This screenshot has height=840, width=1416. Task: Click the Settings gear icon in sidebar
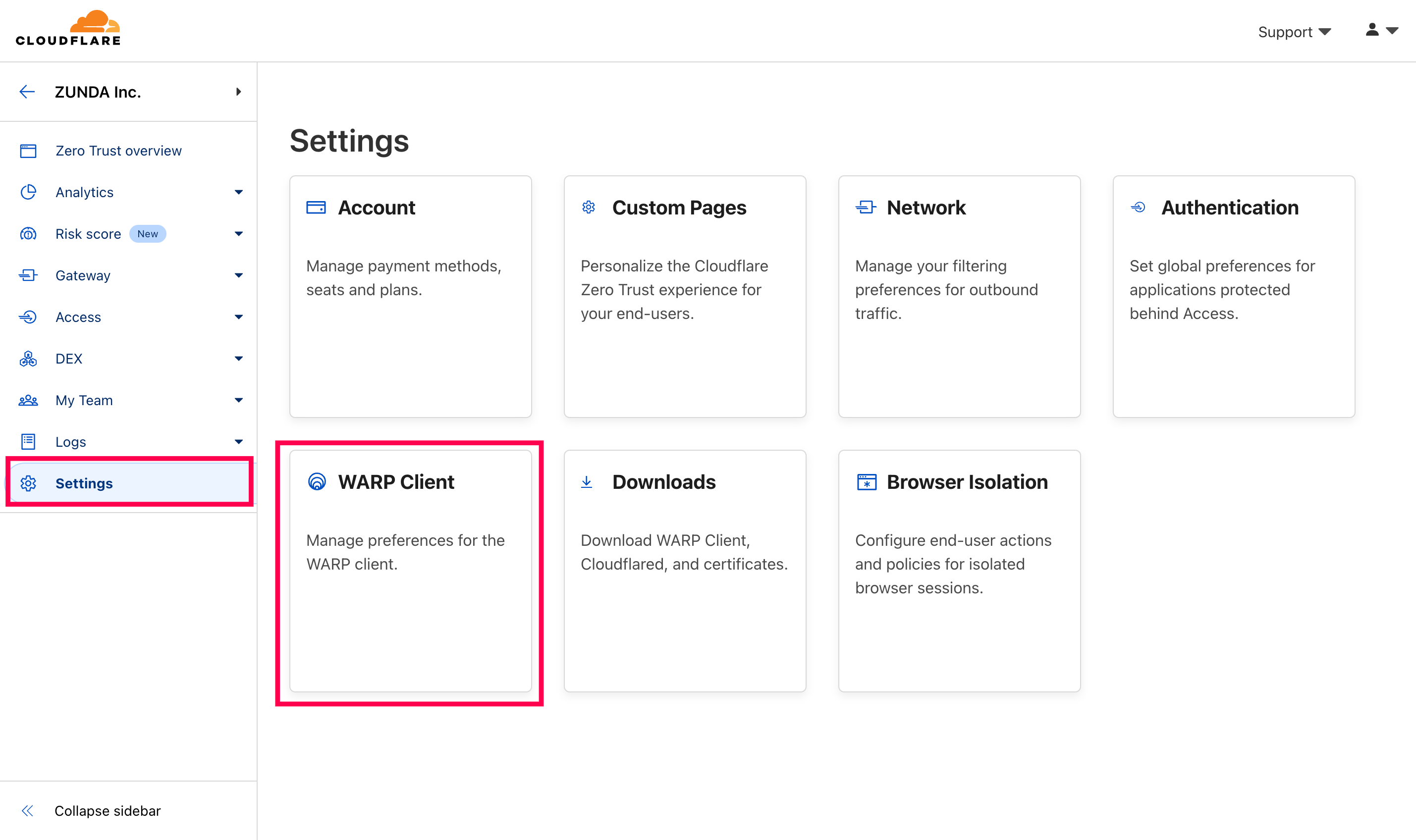click(x=28, y=483)
